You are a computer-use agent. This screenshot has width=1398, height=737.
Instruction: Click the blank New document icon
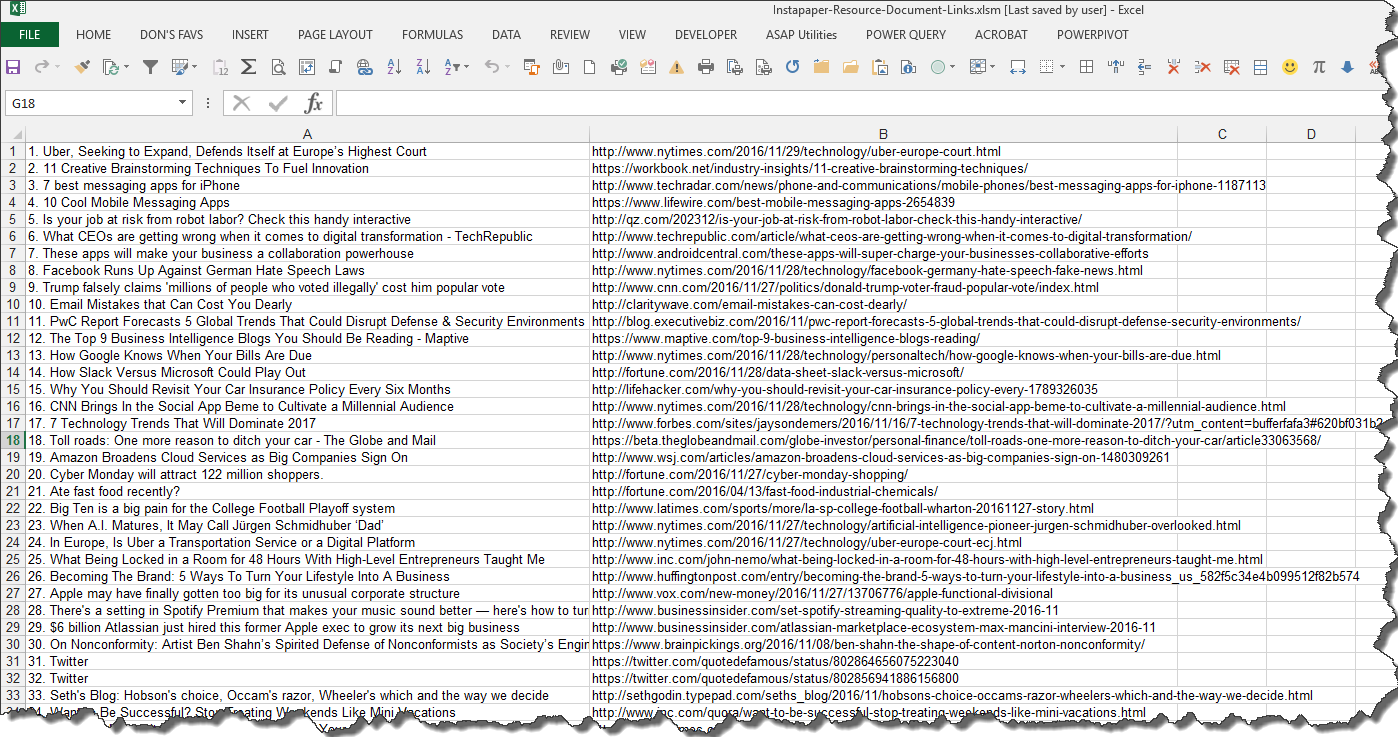click(589, 67)
